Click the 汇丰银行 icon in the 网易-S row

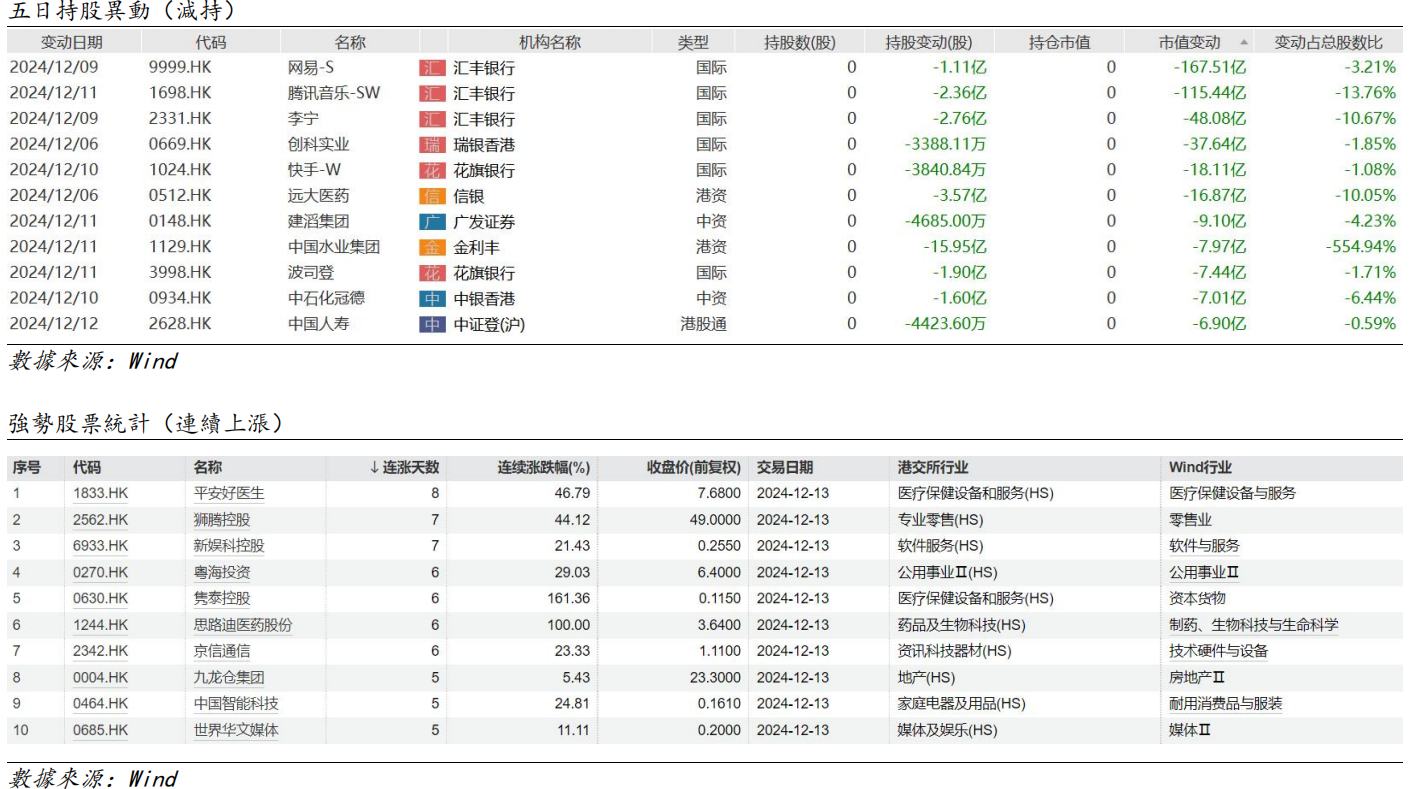click(x=432, y=68)
